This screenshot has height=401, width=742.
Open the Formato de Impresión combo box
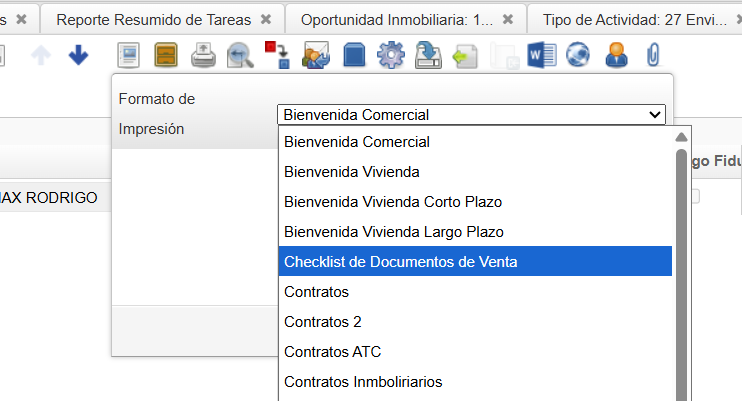click(471, 115)
